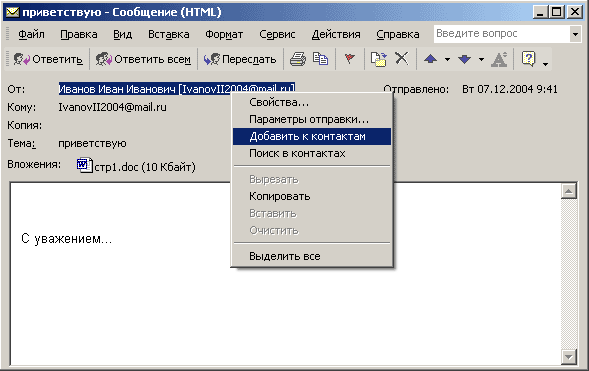The width and height of the screenshot is (589, 371).
Task: Click the red follow-up flag icon
Action: point(349,59)
